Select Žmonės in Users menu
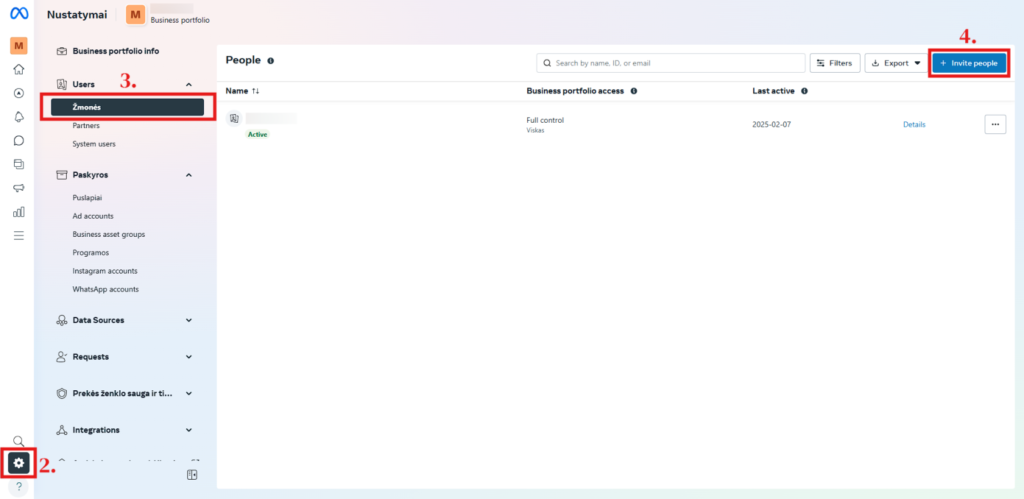This screenshot has width=1024, height=499. tap(127, 107)
